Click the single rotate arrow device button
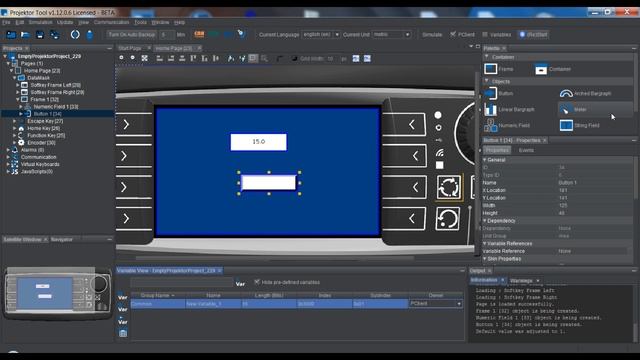This screenshot has height=360, width=640. [447, 219]
